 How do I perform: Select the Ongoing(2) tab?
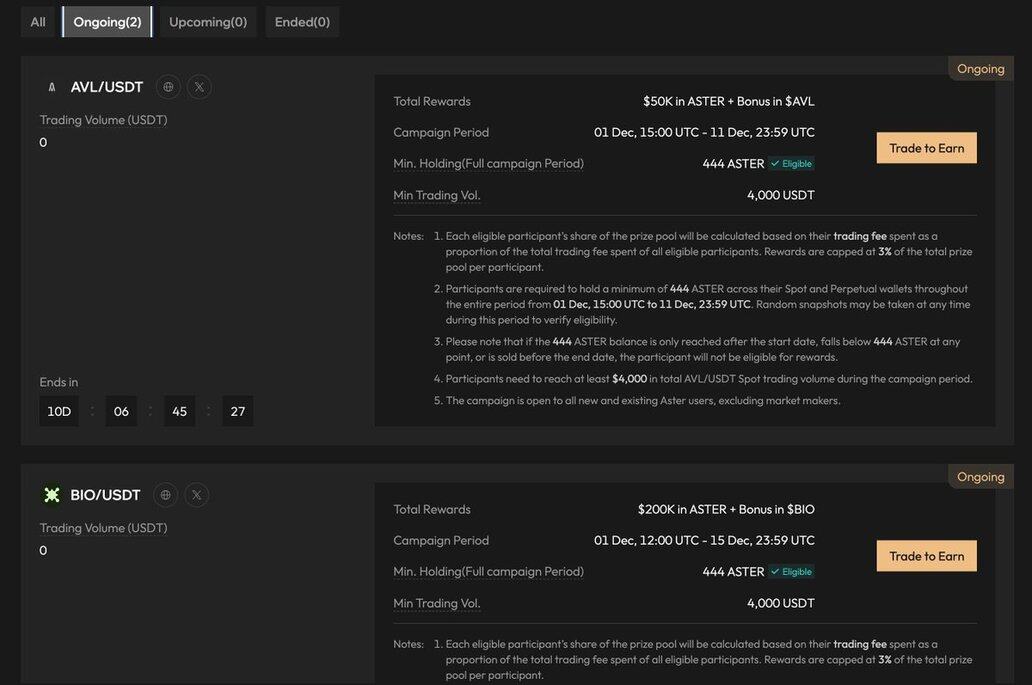point(107,22)
